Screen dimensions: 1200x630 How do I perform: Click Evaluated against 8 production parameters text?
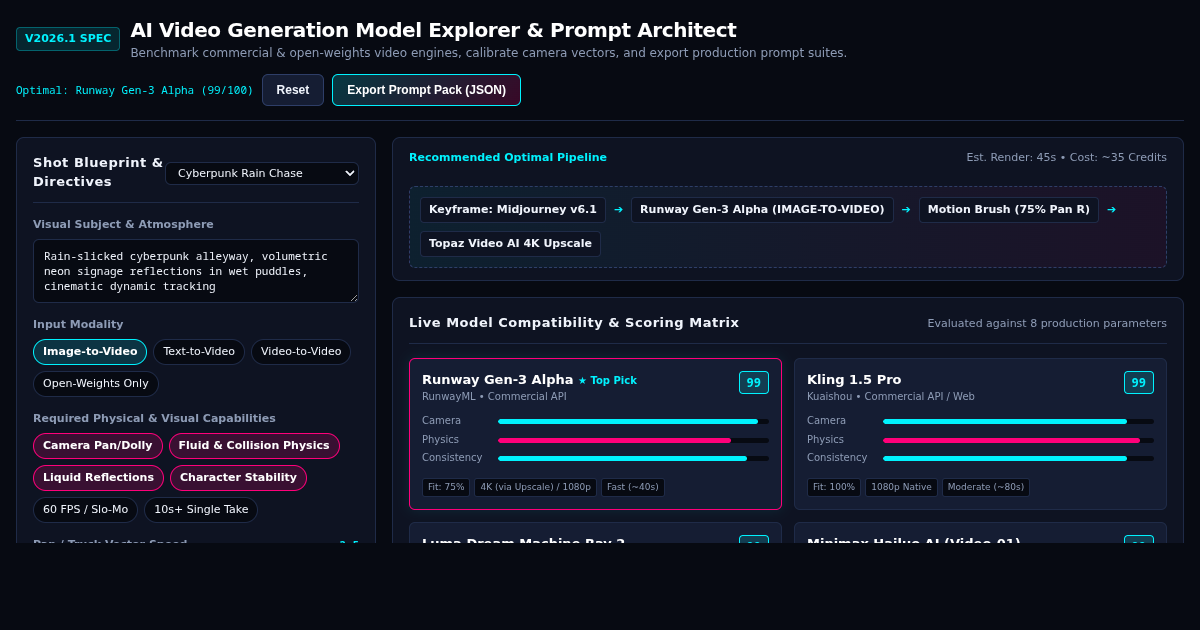(1047, 323)
